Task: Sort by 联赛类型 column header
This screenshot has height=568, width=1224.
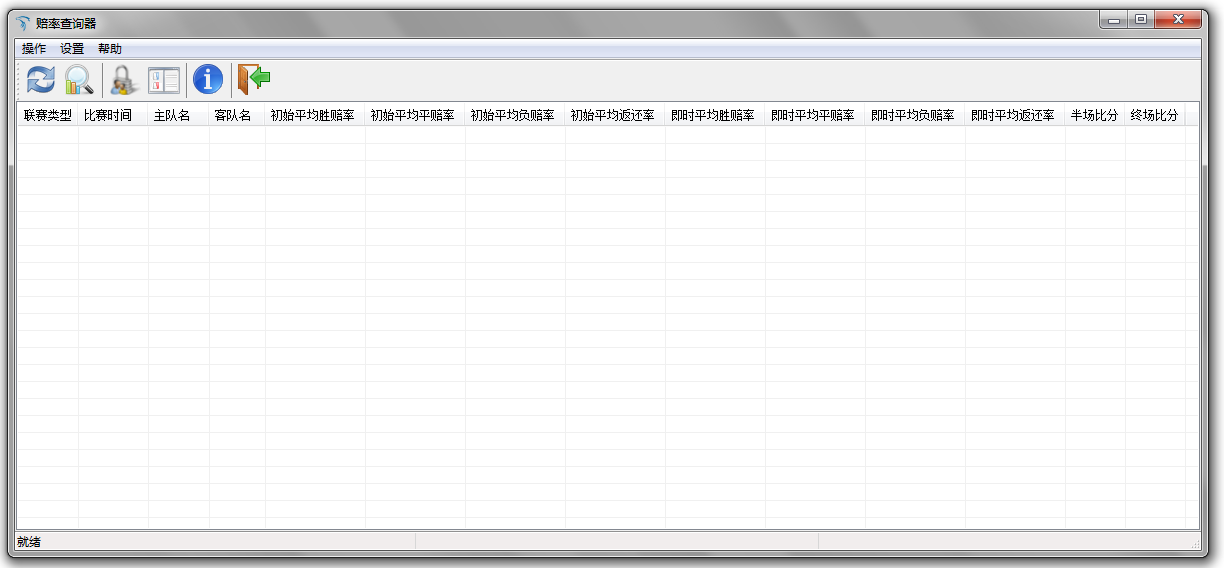Action: coord(48,115)
